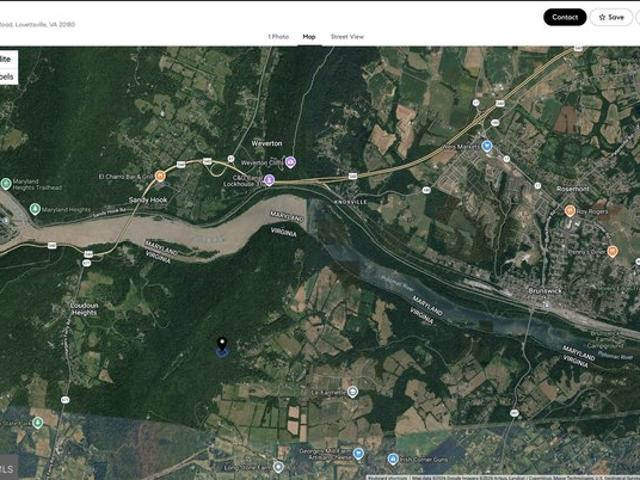The height and width of the screenshot is (480, 640).
Task: Click the Roy Rogers restaurant marker
Action: pyautogui.click(x=570, y=211)
